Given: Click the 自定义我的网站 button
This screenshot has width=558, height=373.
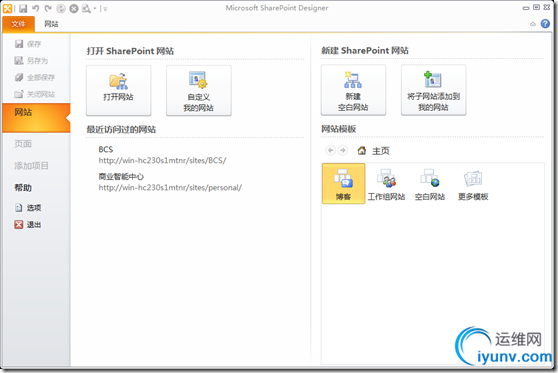Looking at the screenshot, I should point(199,90).
